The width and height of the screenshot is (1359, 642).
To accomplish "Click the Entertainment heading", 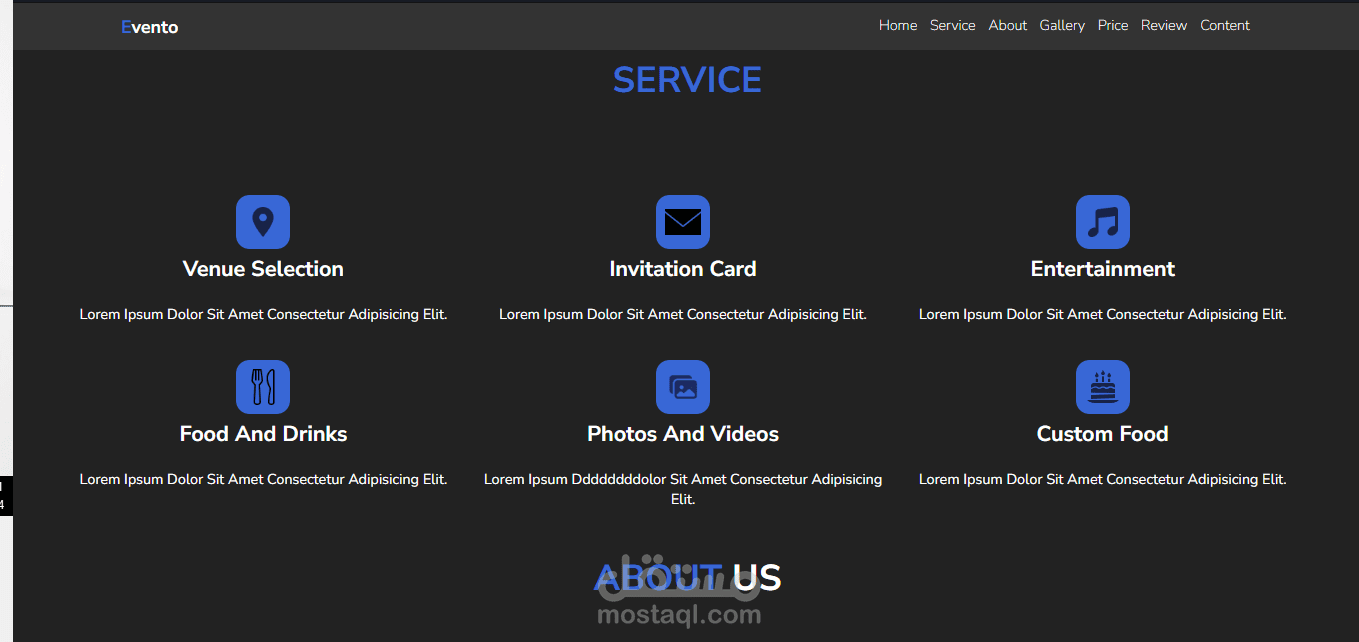I will pos(1103,269).
